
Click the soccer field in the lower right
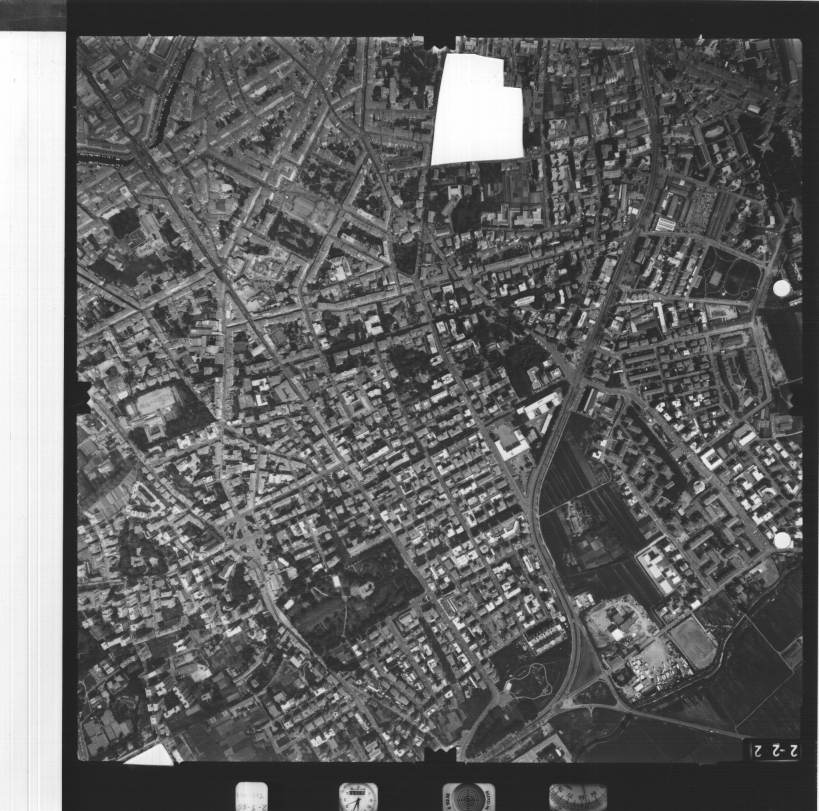693,642
